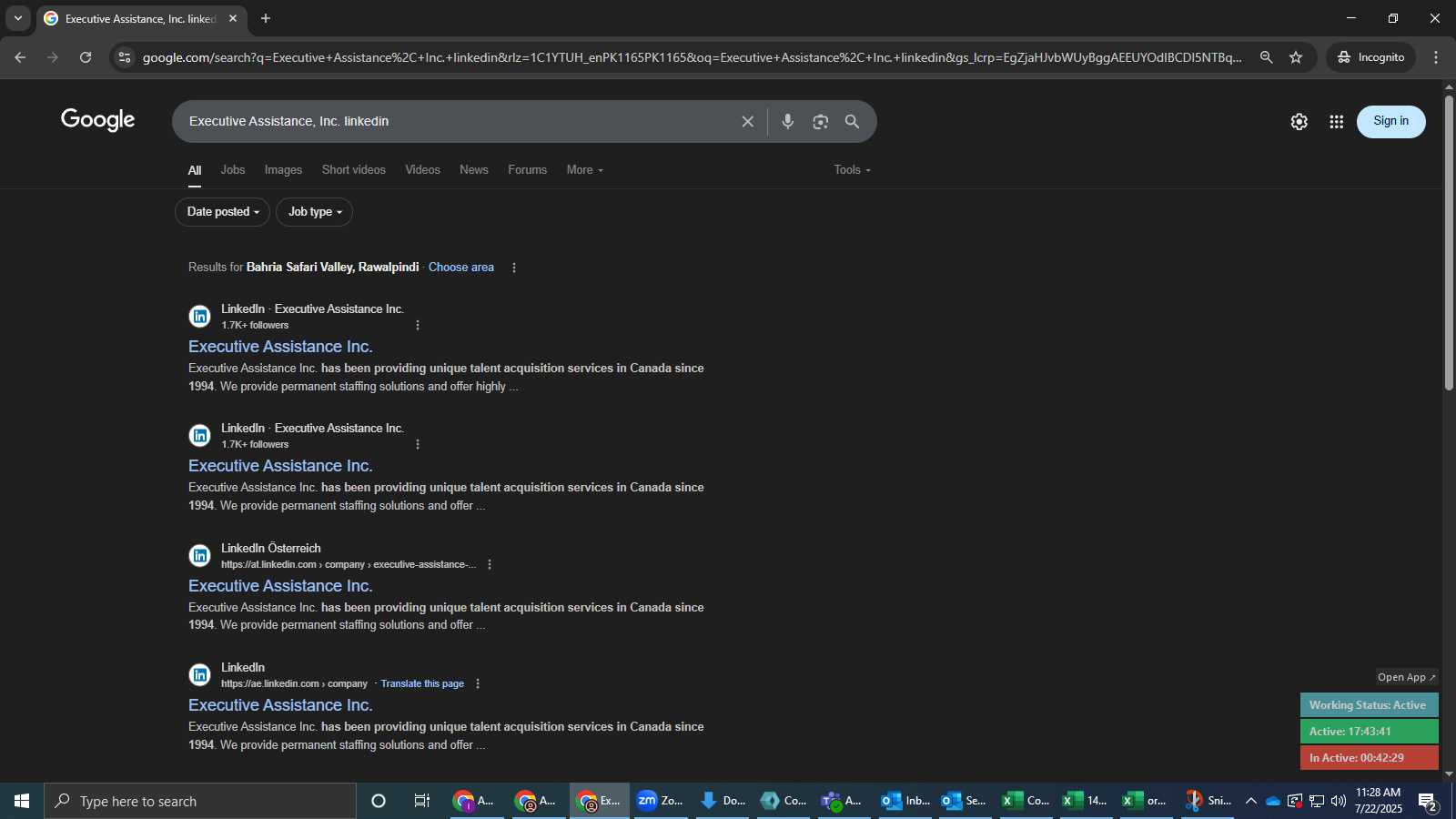Open Outlook Inbox from the taskbar

point(905,801)
